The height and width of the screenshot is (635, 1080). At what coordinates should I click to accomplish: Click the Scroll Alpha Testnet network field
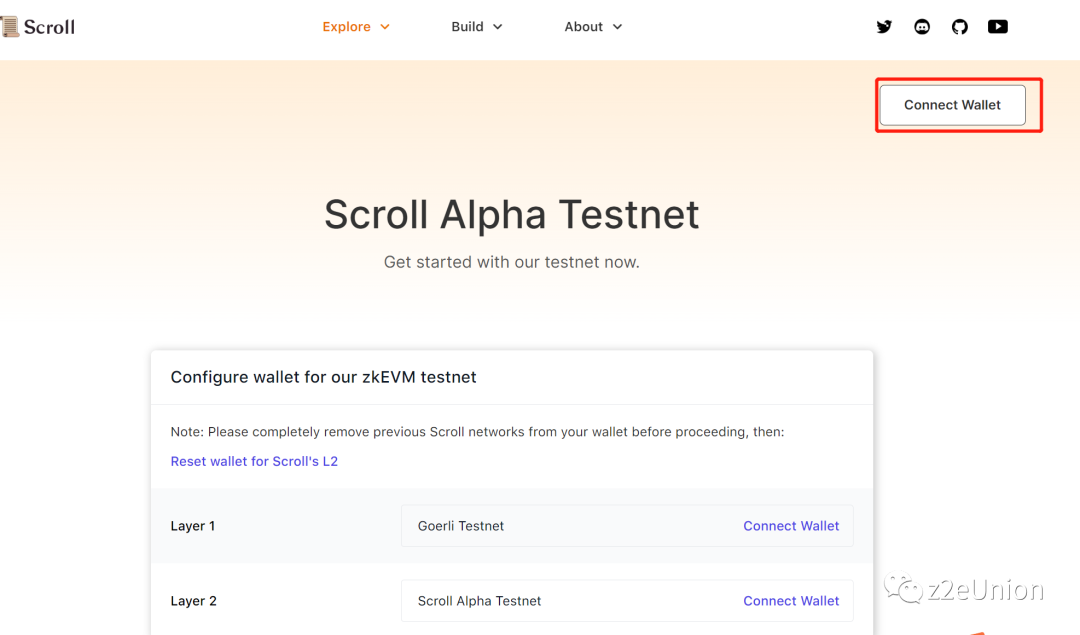(479, 601)
